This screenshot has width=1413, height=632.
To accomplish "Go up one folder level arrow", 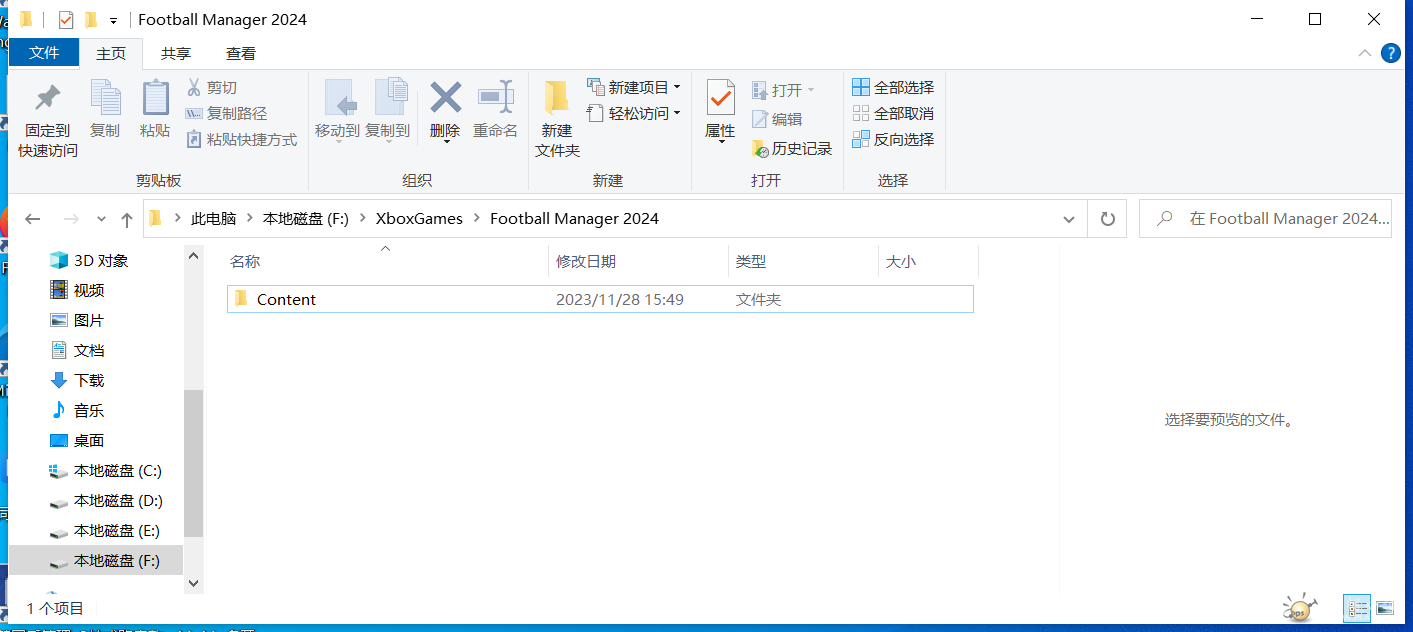I will [126, 219].
